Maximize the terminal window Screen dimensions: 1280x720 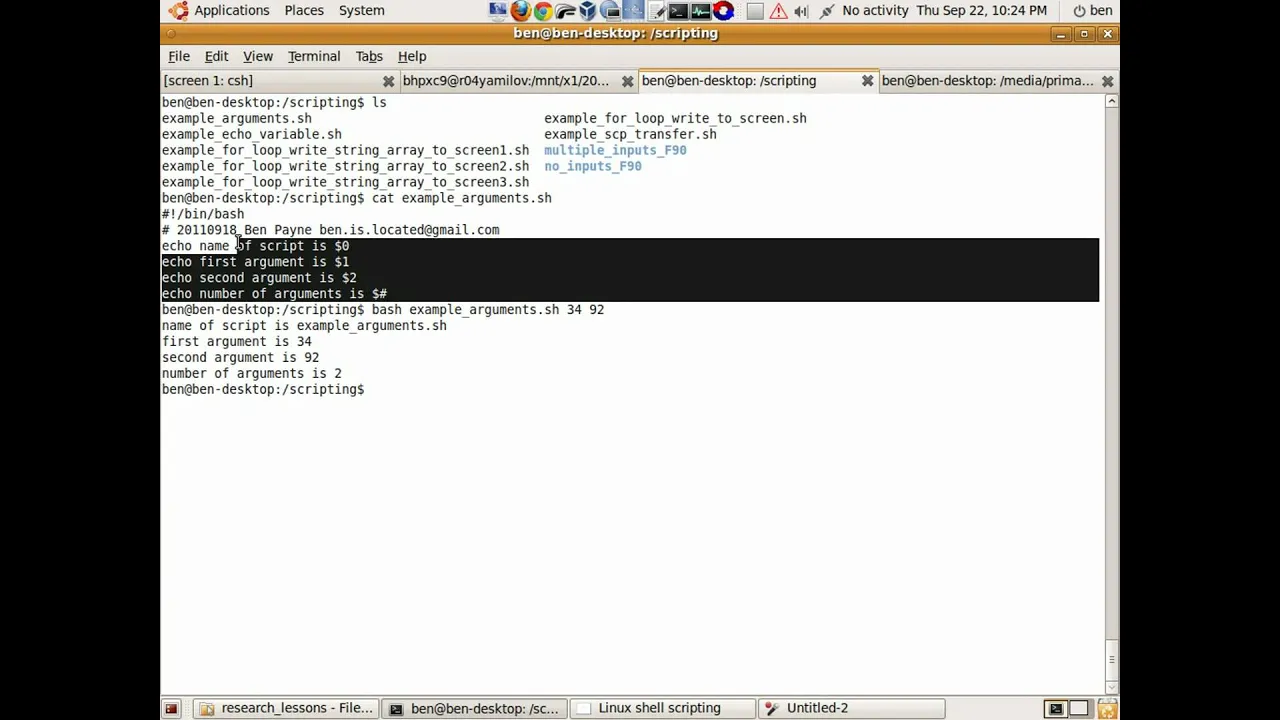click(1083, 34)
